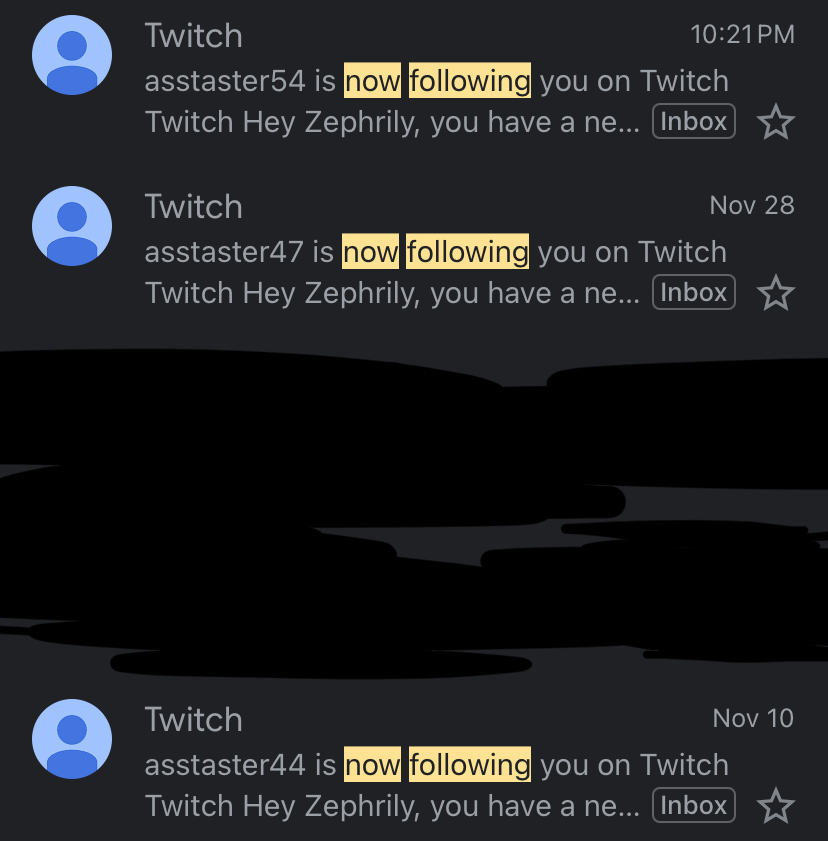The image size is (828, 841).
Task: Open the 'asstaster44 is now following you' email
Action: click(436, 765)
